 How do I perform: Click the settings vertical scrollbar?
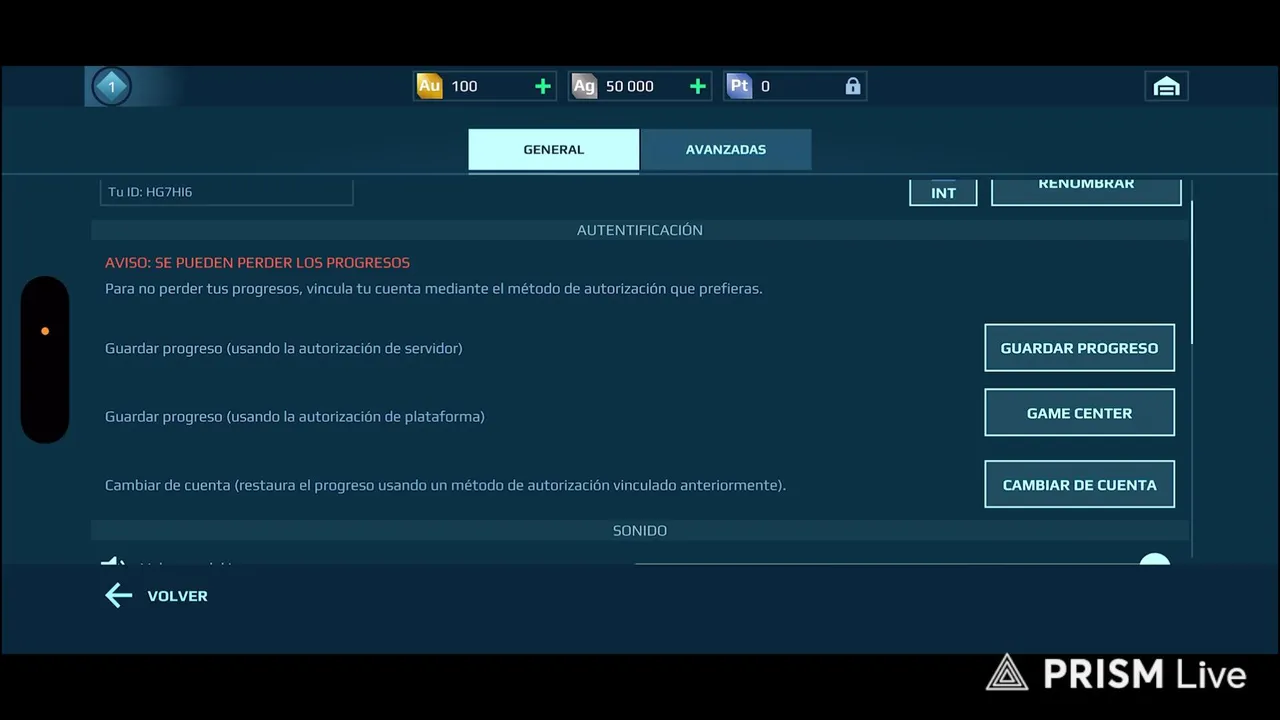pos(1193,272)
